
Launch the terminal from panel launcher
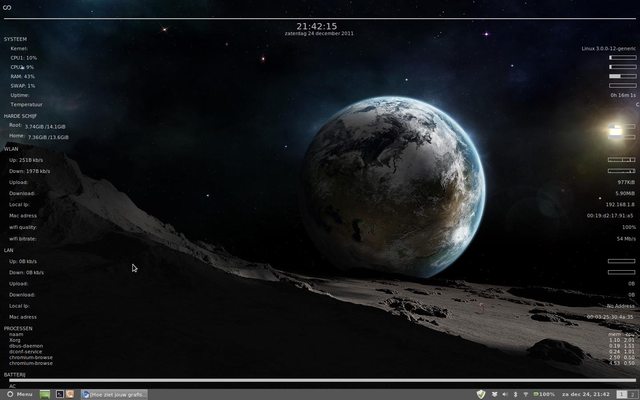point(60,394)
